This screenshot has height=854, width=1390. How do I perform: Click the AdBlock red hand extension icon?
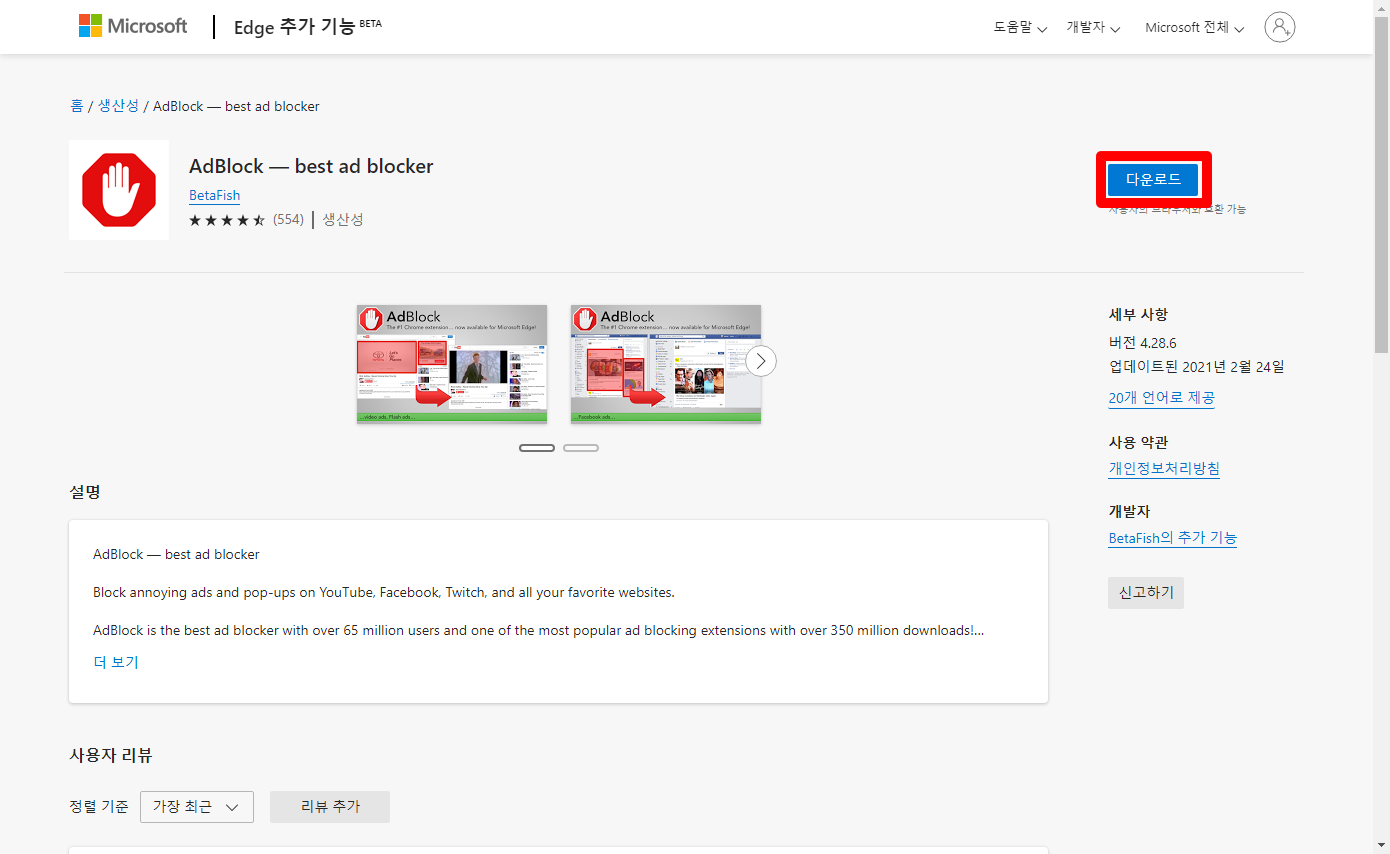pos(119,190)
